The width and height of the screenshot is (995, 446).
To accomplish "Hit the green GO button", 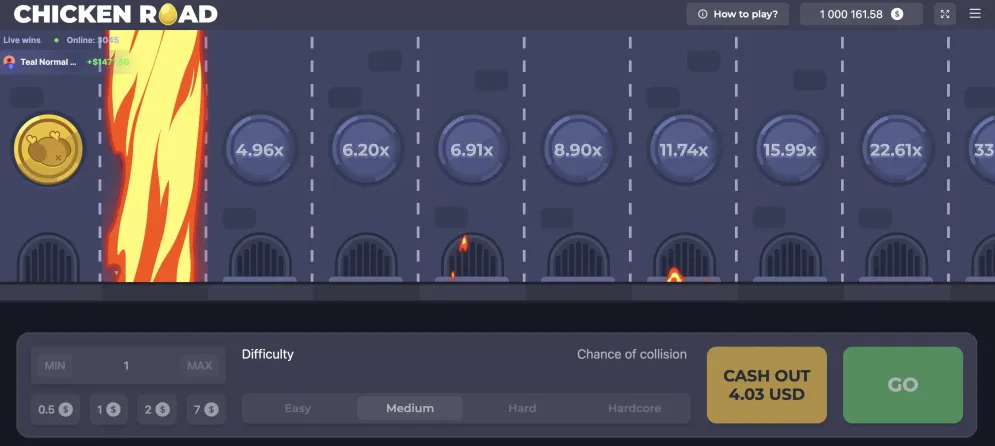I will click(x=902, y=384).
